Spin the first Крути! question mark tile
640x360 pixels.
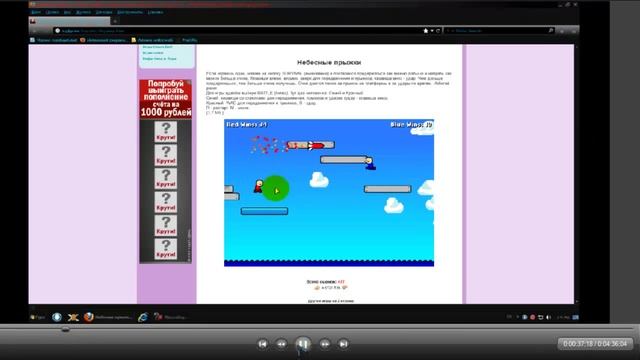tap(166, 132)
